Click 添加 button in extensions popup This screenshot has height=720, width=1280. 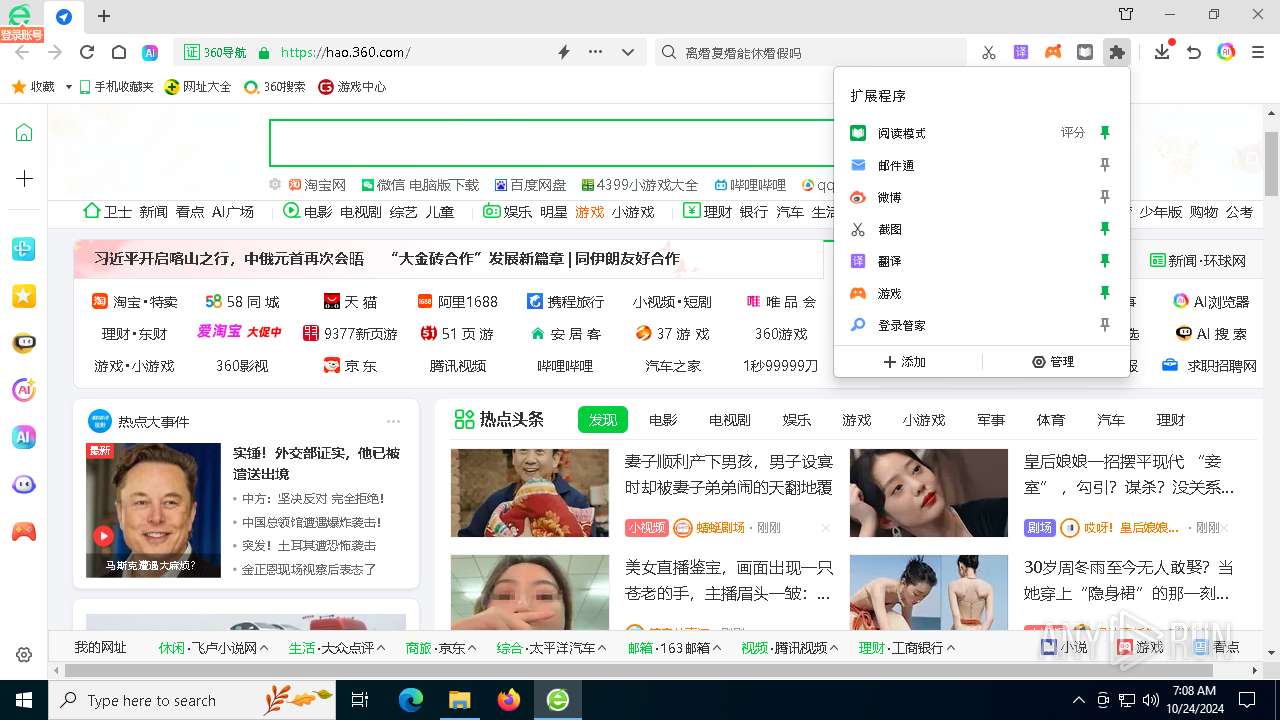[x=905, y=362]
